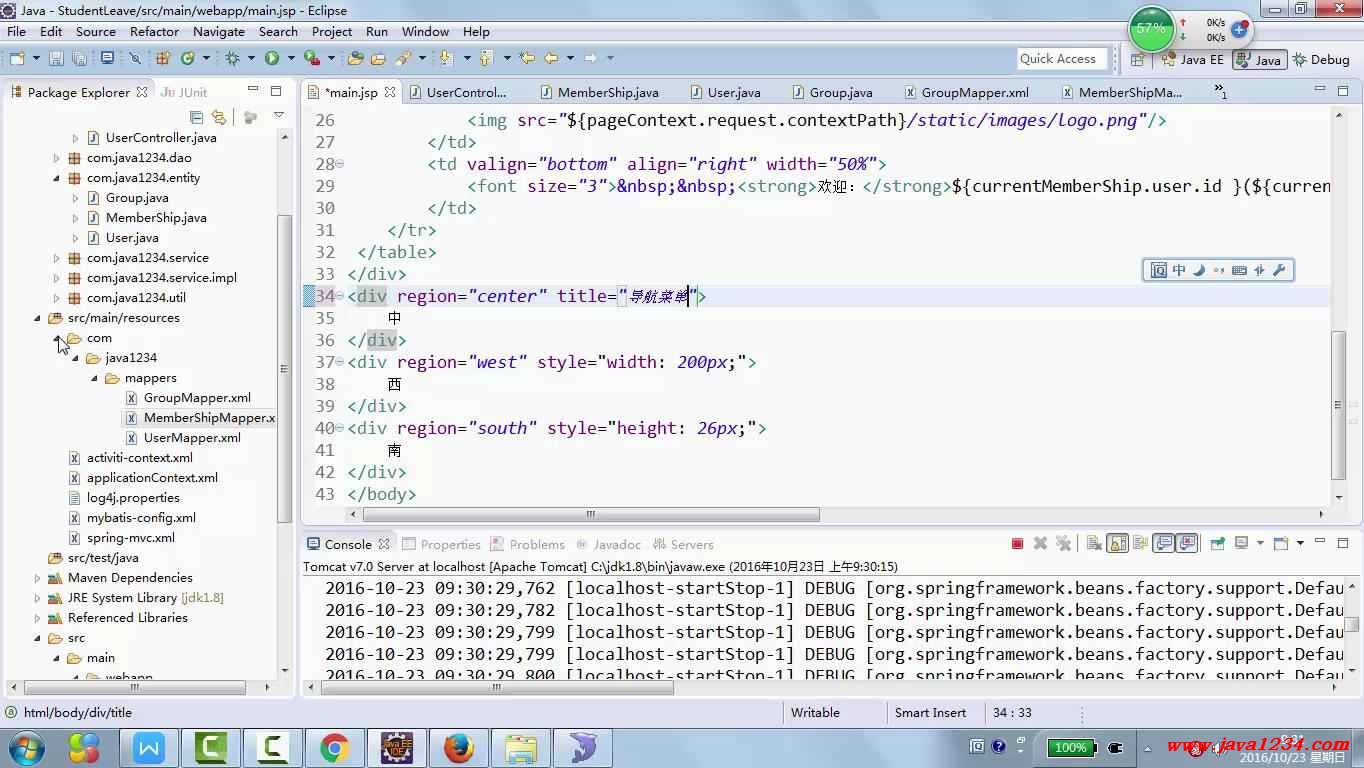Click the Run Last Tool icon
The height and width of the screenshot is (768, 1364).
(311, 59)
